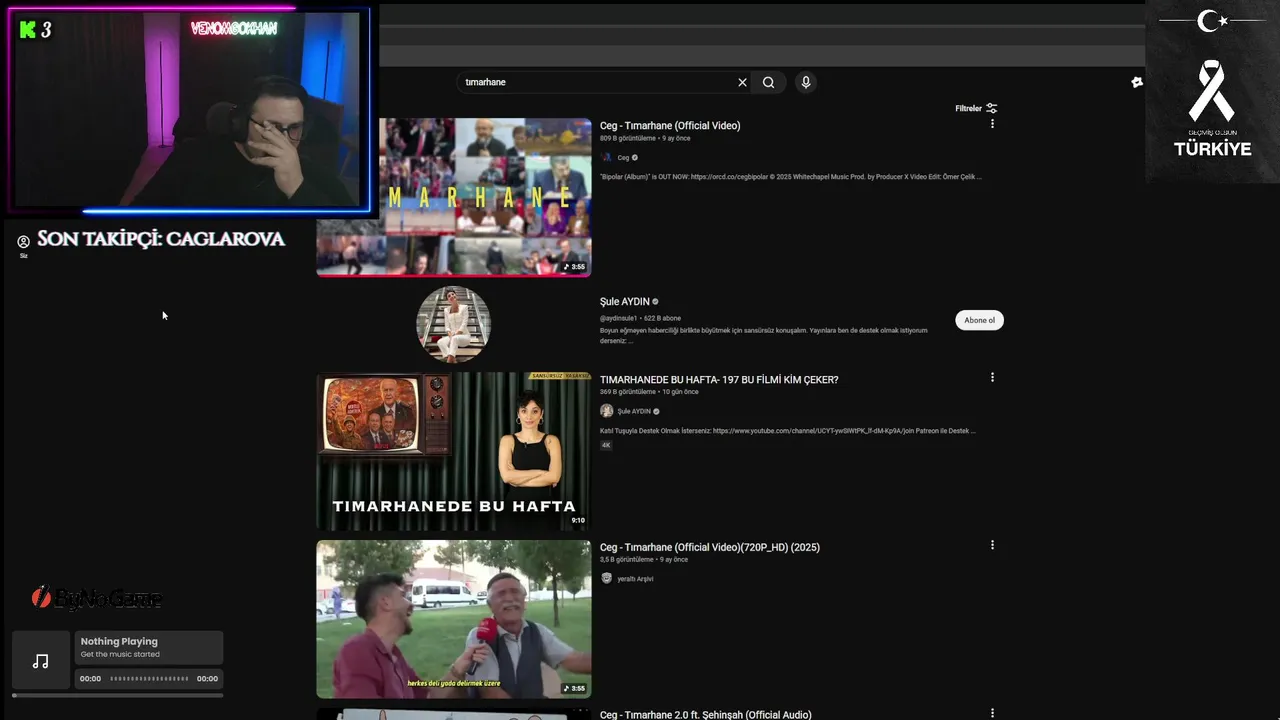Click the magnifier search button

768,82
